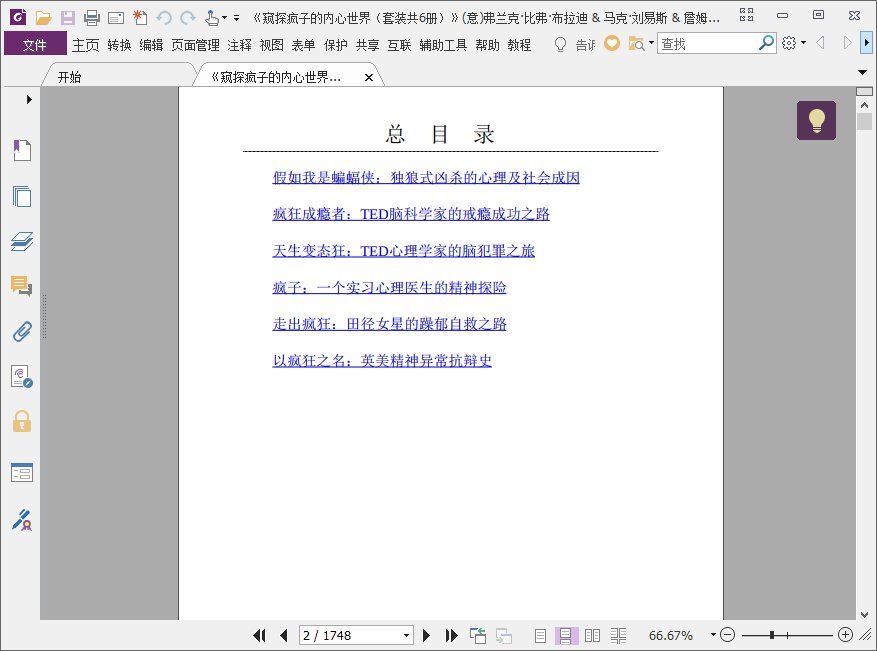Viewport: 877px width, 651px height.
Task: Open the zoom percentage dropdown
Action: (x=713, y=635)
